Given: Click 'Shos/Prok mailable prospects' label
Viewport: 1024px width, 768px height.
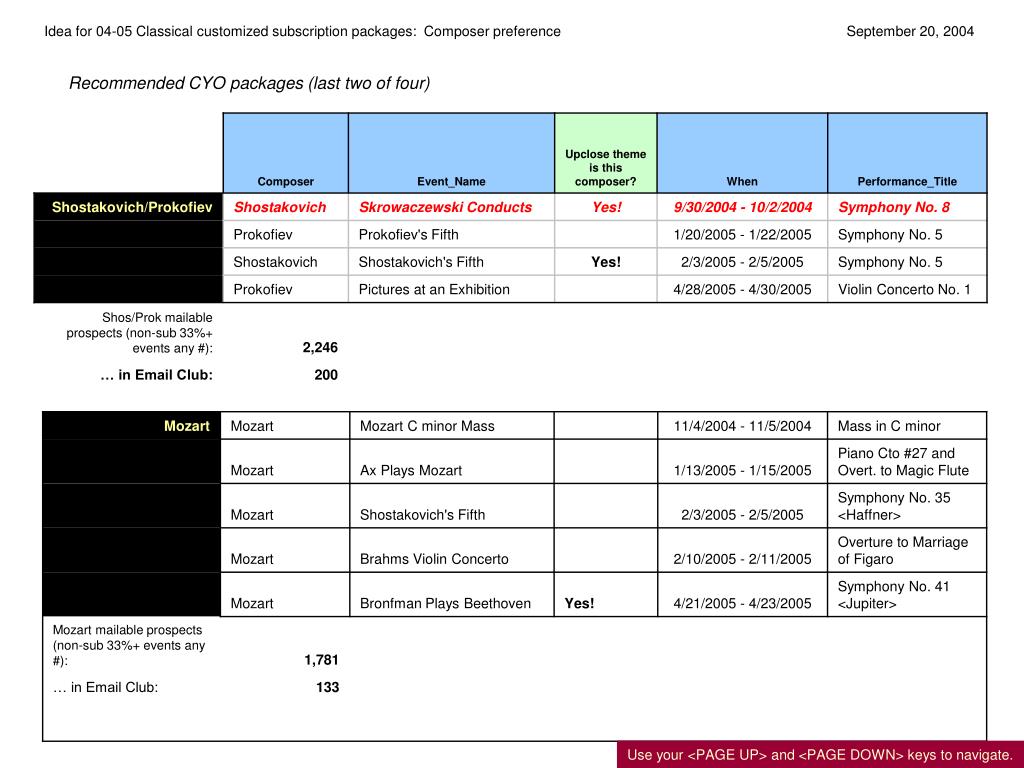Looking at the screenshot, I should pyautogui.click(x=139, y=333).
